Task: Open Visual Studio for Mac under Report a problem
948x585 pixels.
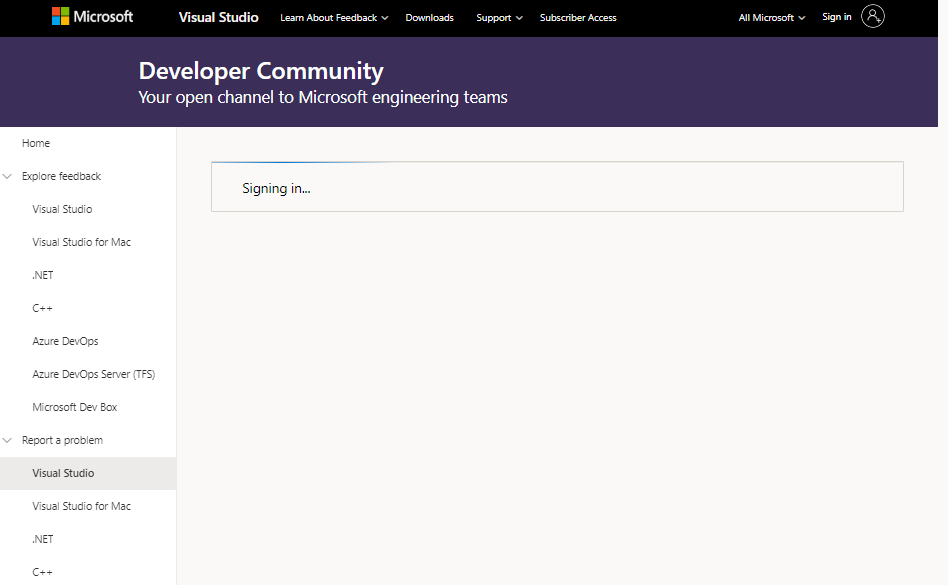Action: coord(82,506)
